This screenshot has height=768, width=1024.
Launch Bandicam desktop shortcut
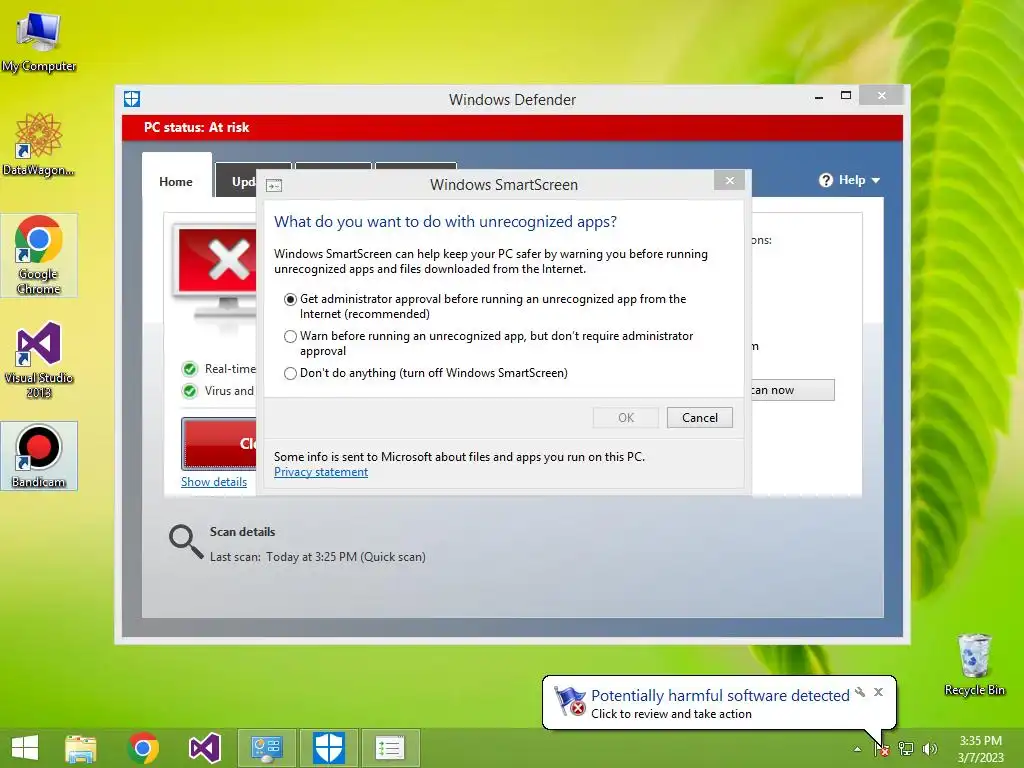[x=39, y=456]
